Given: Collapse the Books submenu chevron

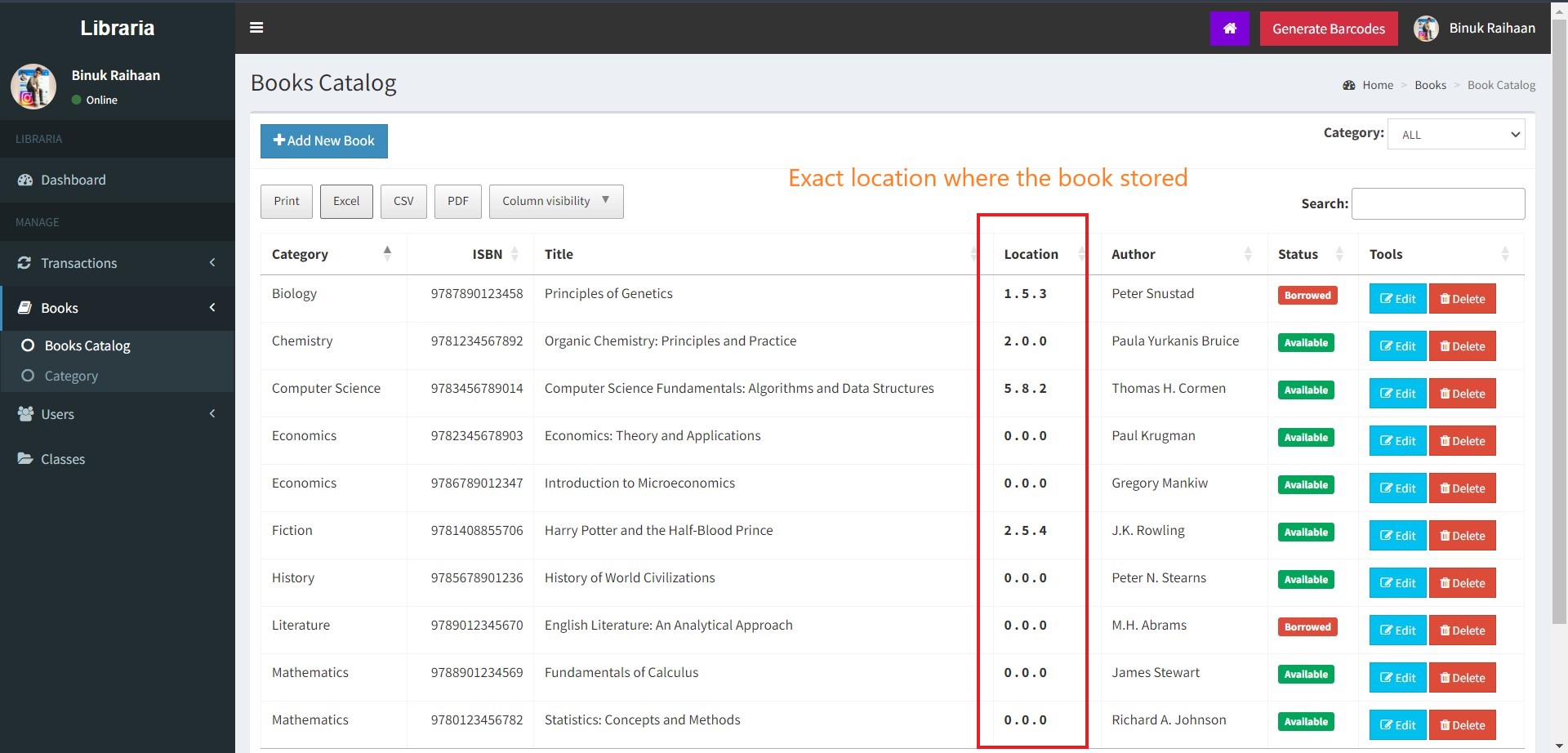Looking at the screenshot, I should [212, 307].
